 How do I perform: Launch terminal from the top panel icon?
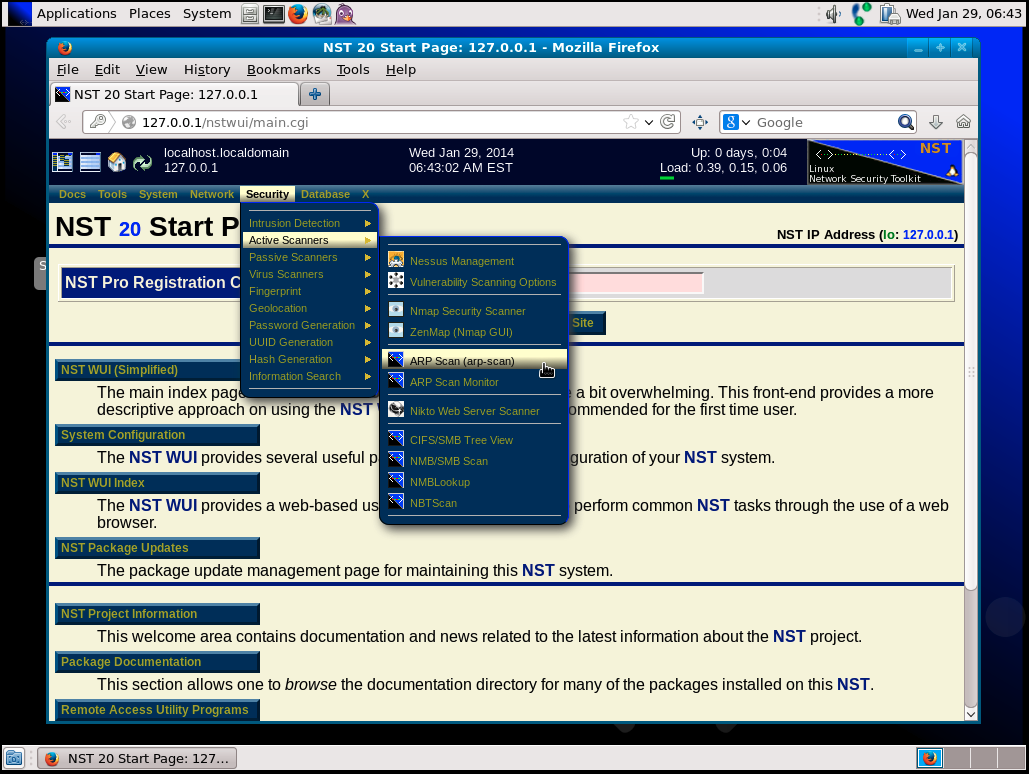pyautogui.click(x=274, y=14)
